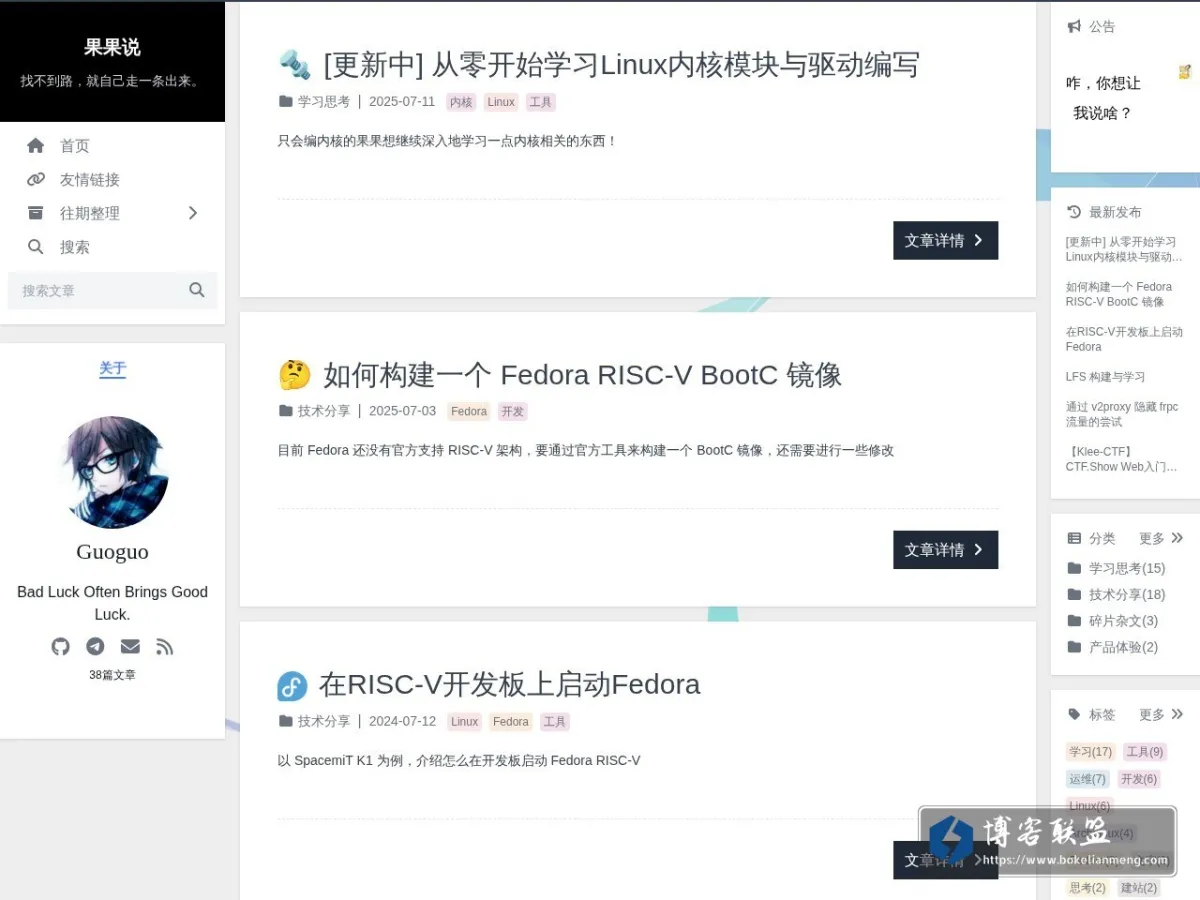The width and height of the screenshot is (1200, 900).
Task: Select tag 开发(6) in tag cloud
Action: coord(1139,779)
